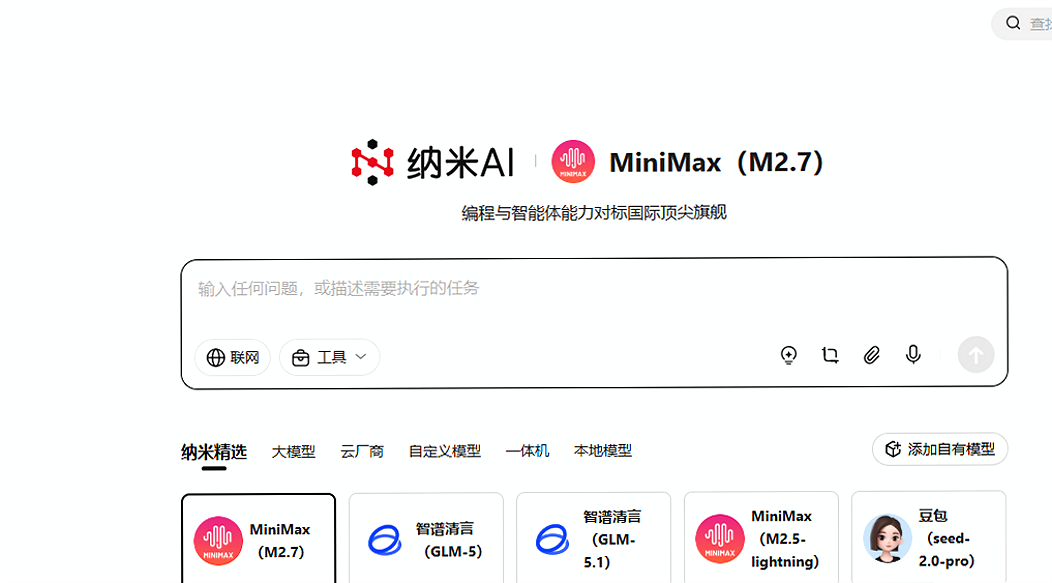The height and width of the screenshot is (583, 1052).
Task: Choose MiniMax (M2.5-lightning) model card
Action: click(x=761, y=539)
